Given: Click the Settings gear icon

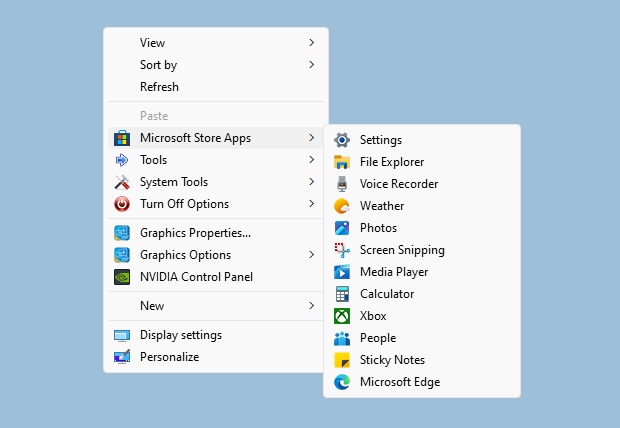Looking at the screenshot, I should [342, 140].
